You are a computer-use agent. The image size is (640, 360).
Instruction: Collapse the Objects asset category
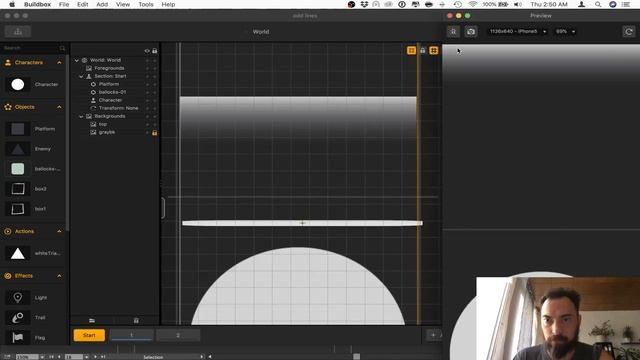click(x=60, y=107)
